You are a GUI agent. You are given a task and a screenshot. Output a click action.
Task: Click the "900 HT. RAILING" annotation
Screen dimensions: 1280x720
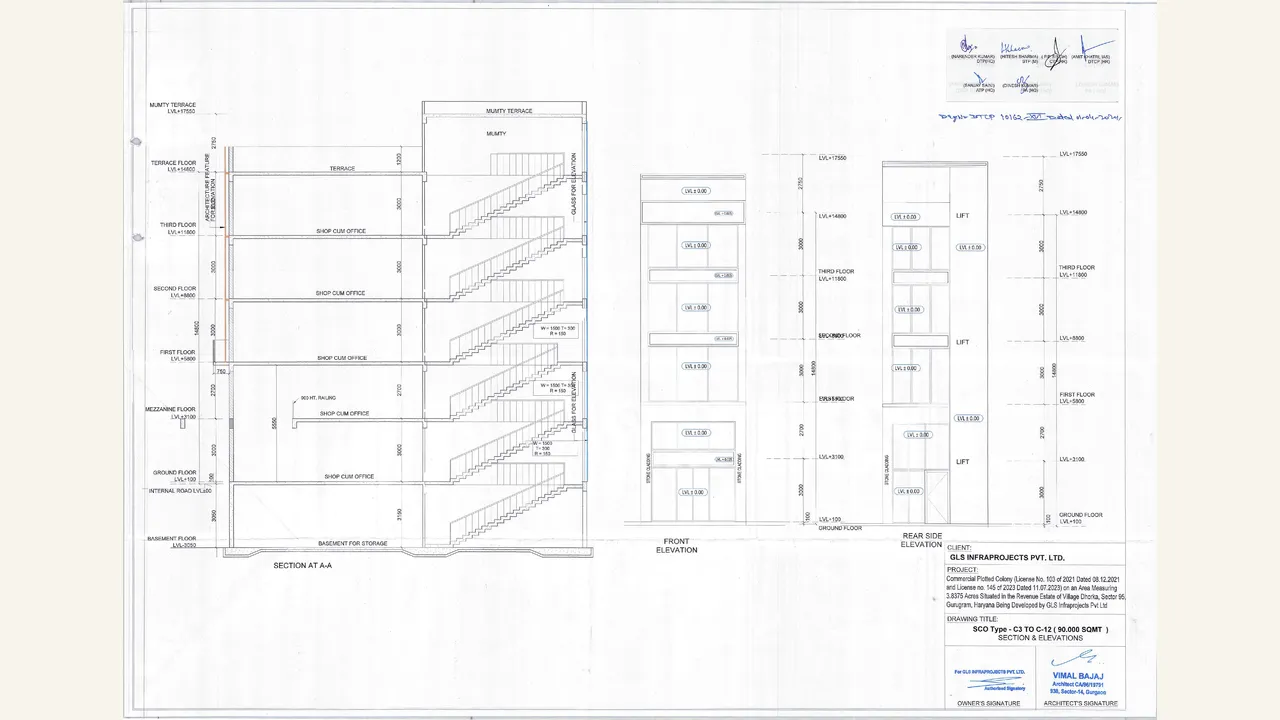[x=316, y=398]
